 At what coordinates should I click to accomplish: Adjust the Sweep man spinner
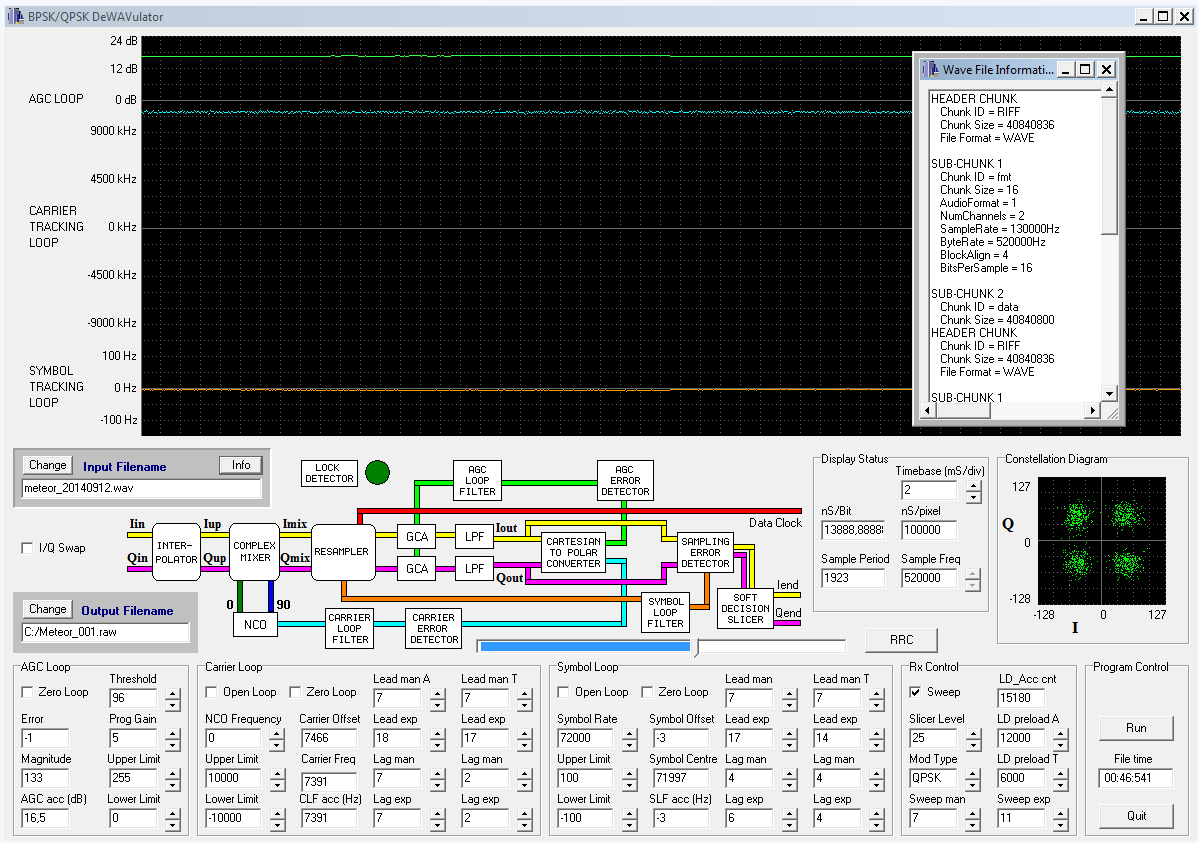pos(973,819)
